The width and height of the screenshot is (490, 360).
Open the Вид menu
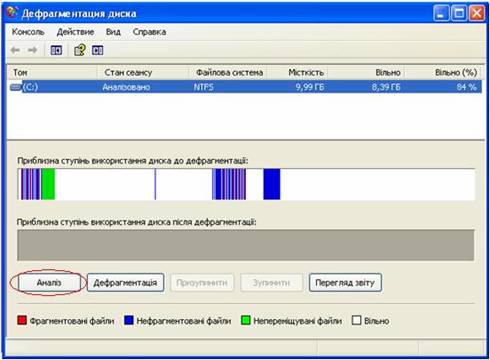[x=113, y=32]
